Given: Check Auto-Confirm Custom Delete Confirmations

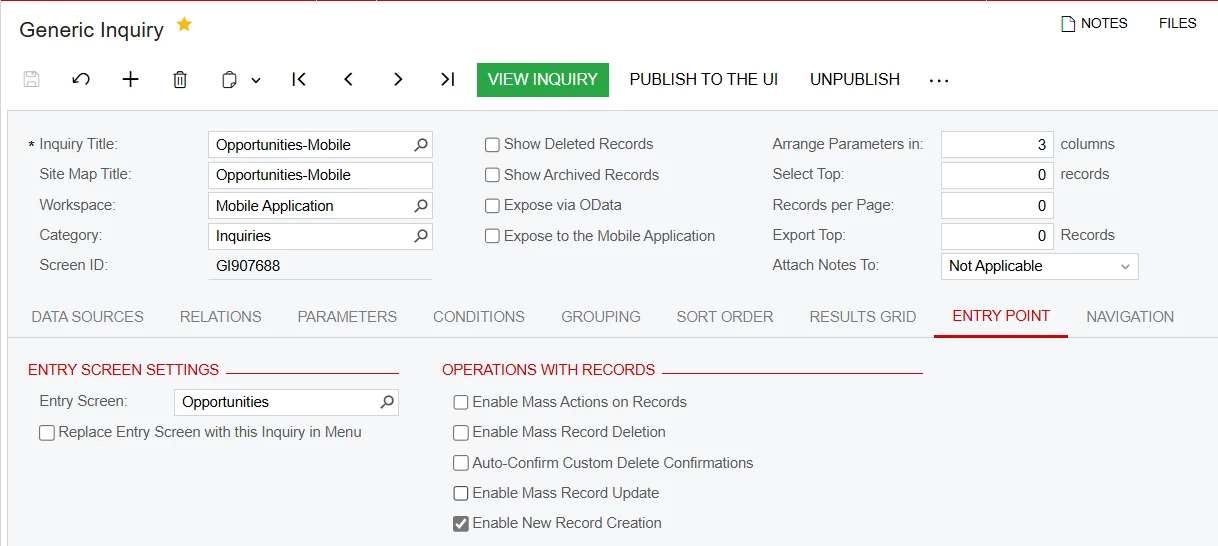Looking at the screenshot, I should click(461, 463).
